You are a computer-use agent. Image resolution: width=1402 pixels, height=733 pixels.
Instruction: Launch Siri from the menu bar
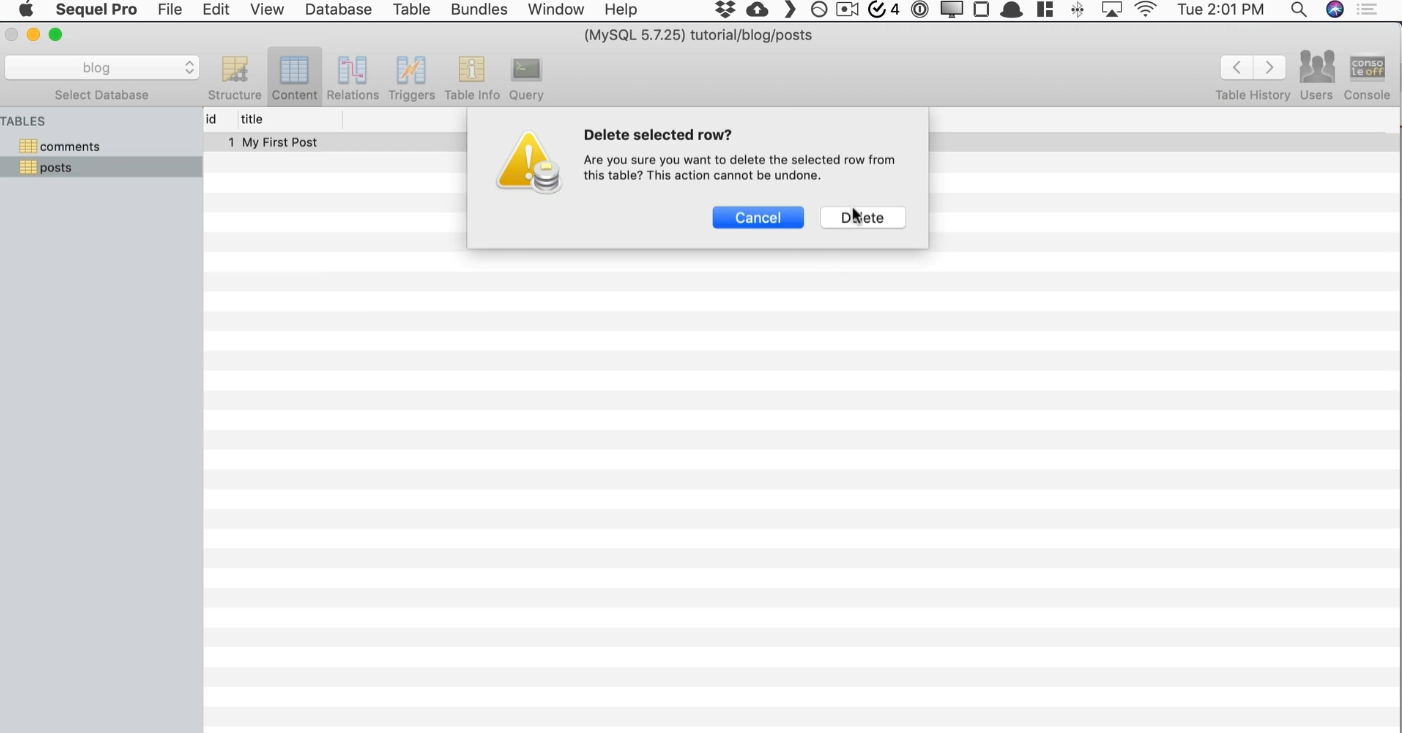click(1335, 10)
